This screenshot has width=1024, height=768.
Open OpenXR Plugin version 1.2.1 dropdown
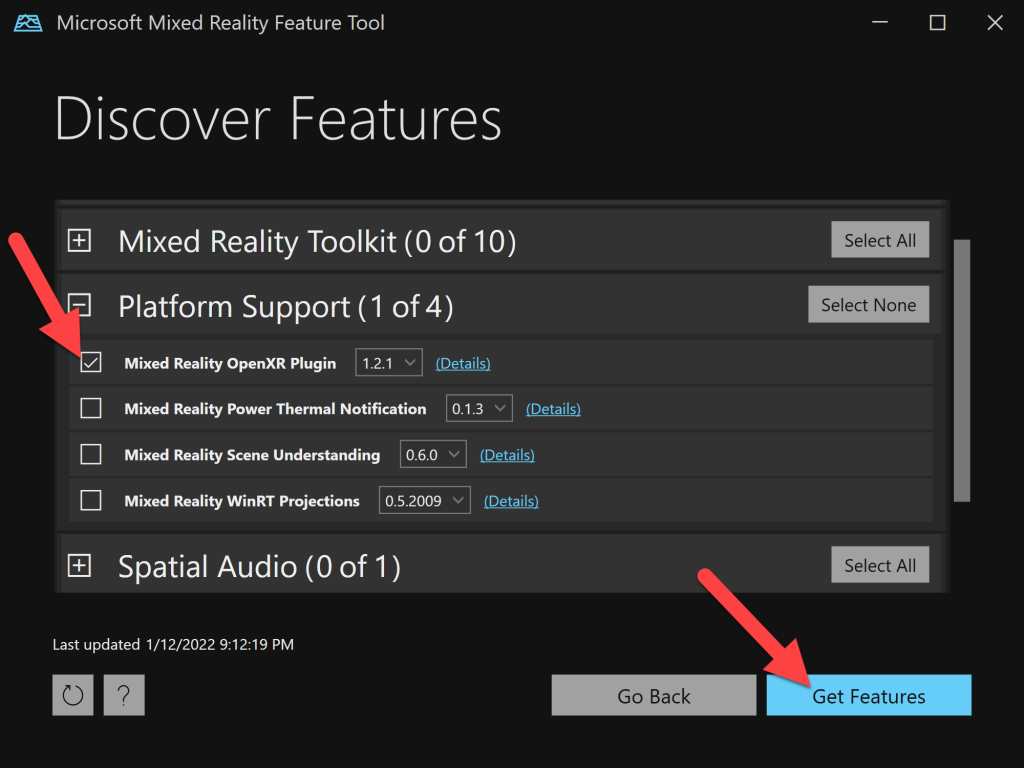click(389, 362)
